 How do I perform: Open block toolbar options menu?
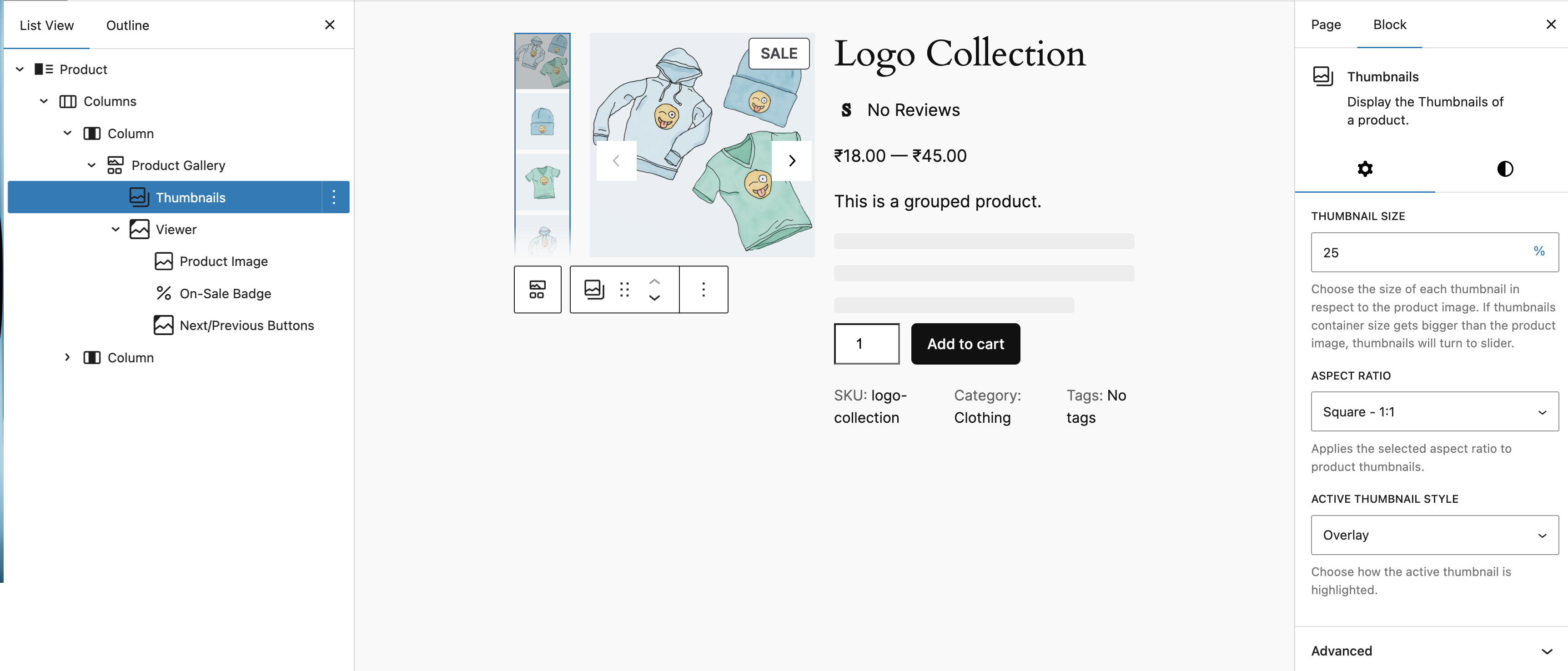(703, 290)
